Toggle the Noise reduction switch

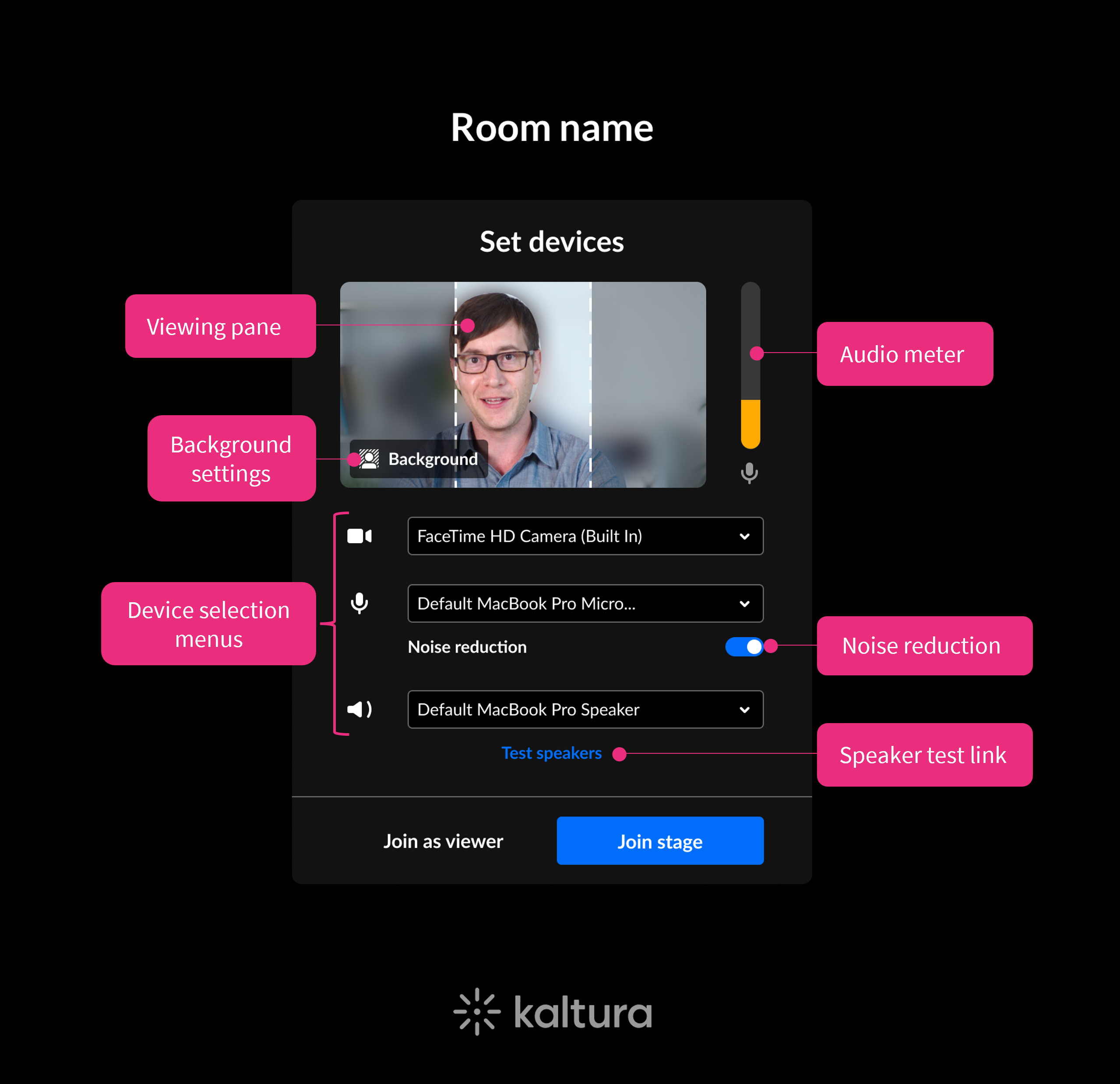coord(744,646)
